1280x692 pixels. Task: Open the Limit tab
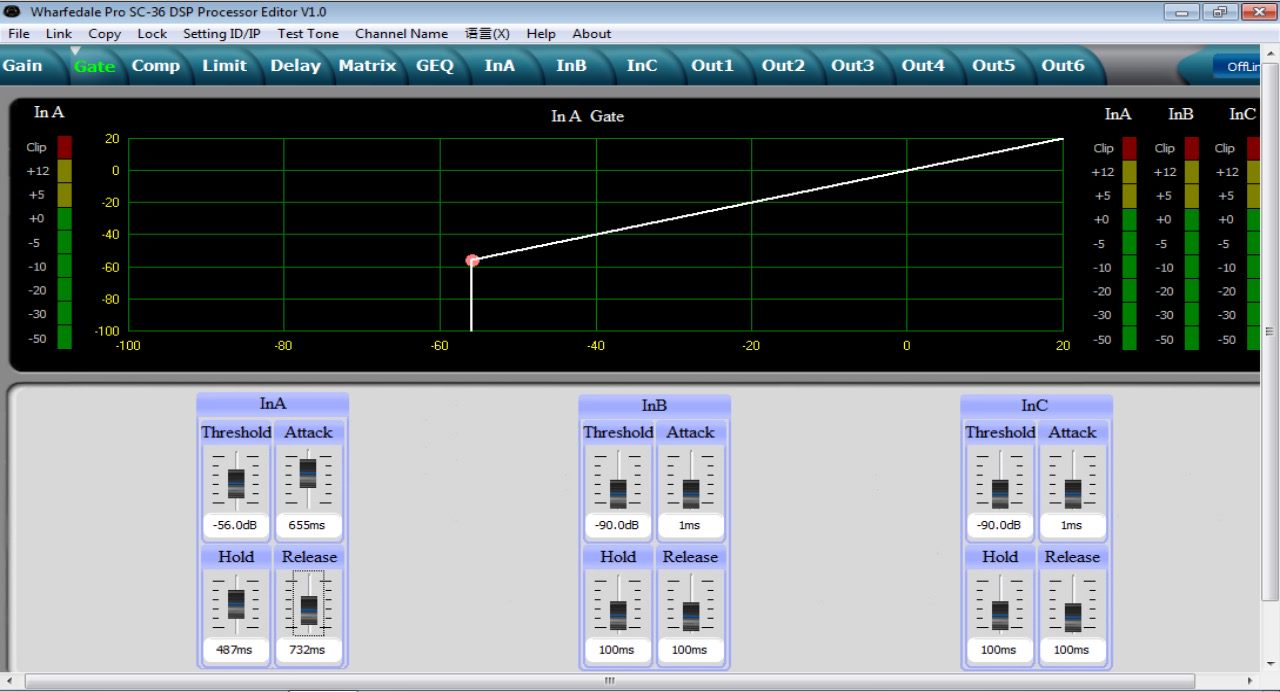pos(224,66)
